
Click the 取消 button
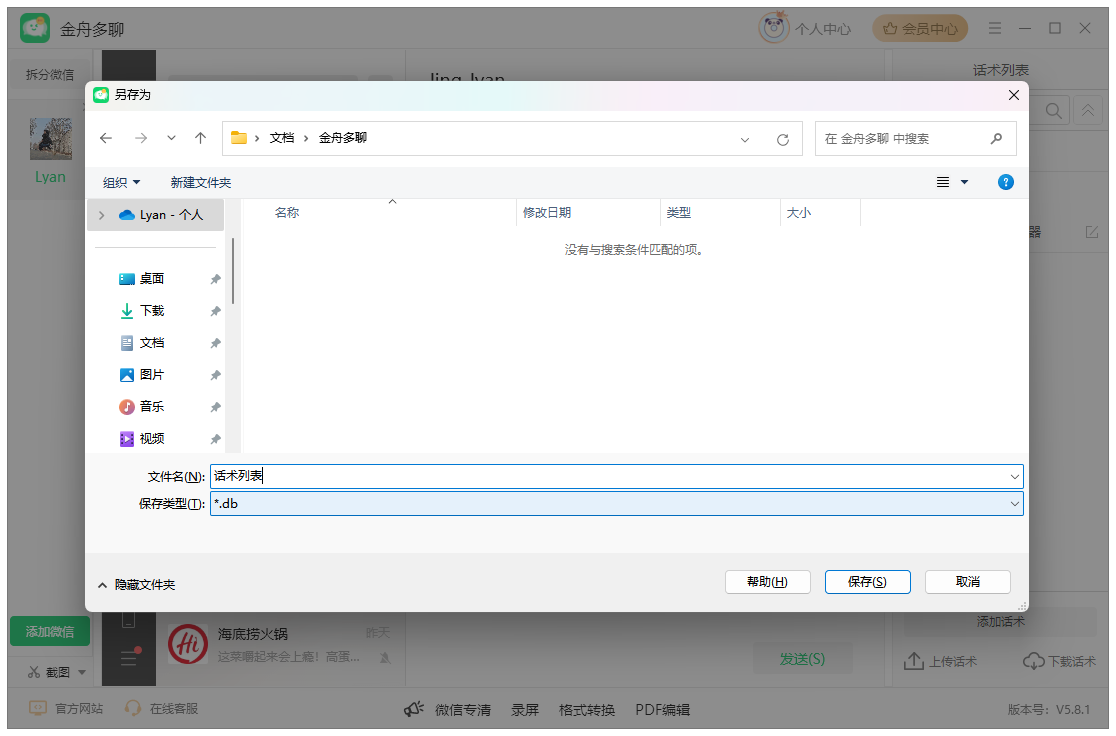pos(967,582)
